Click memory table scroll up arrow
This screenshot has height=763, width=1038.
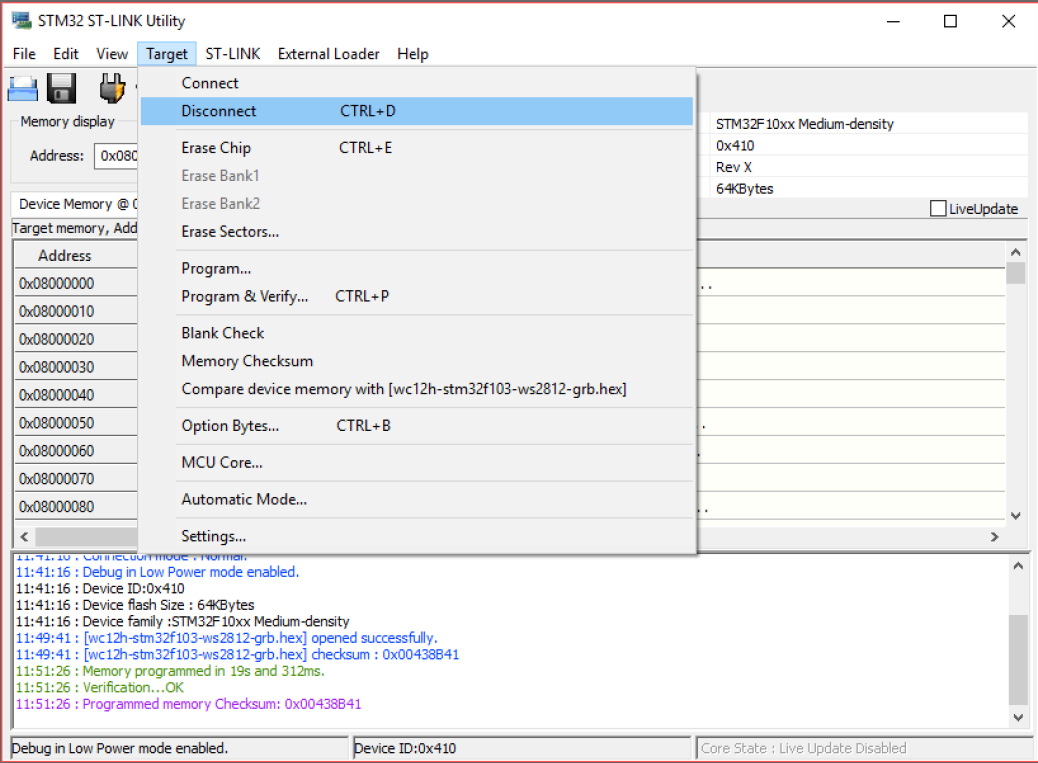tap(1015, 252)
